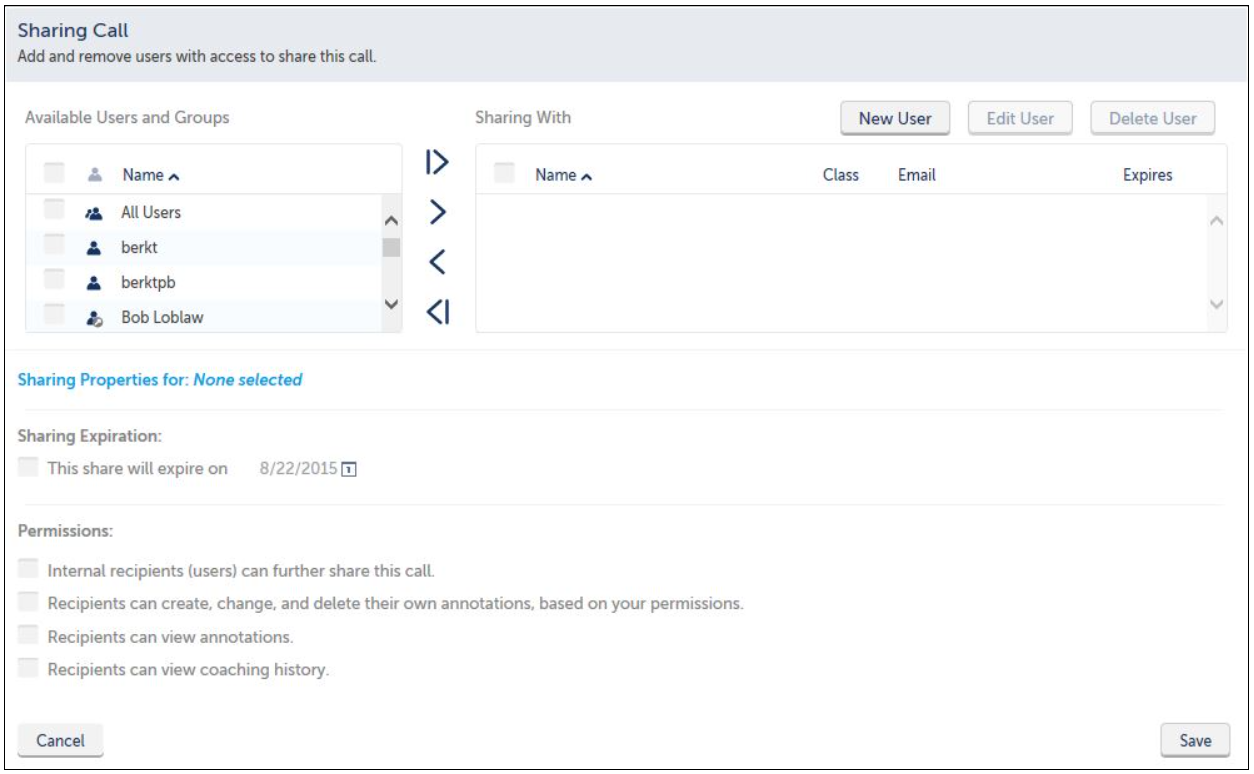The image size is (1254, 774).
Task: Click the Class column header
Action: tap(841, 175)
